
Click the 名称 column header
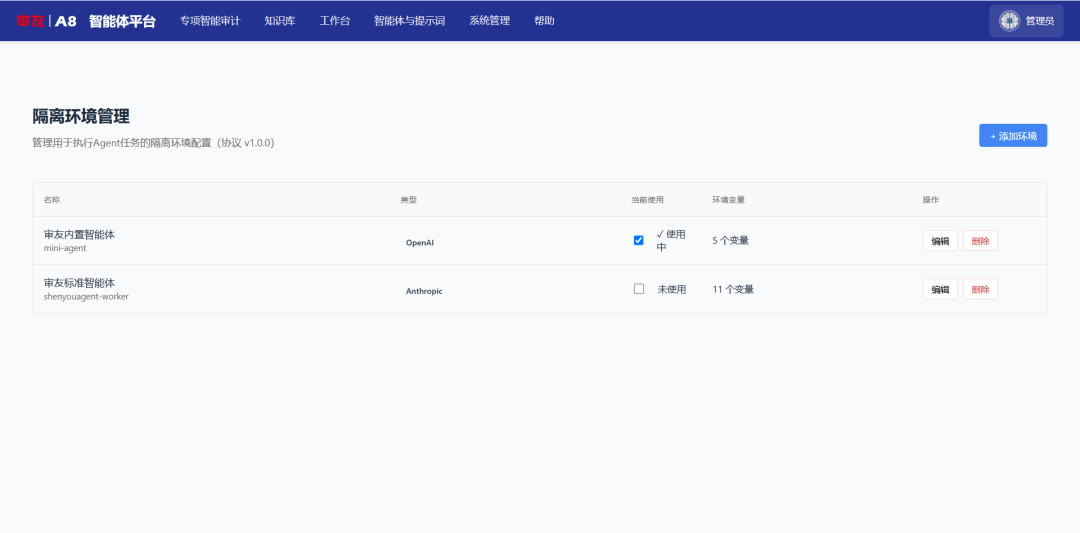pos(52,200)
